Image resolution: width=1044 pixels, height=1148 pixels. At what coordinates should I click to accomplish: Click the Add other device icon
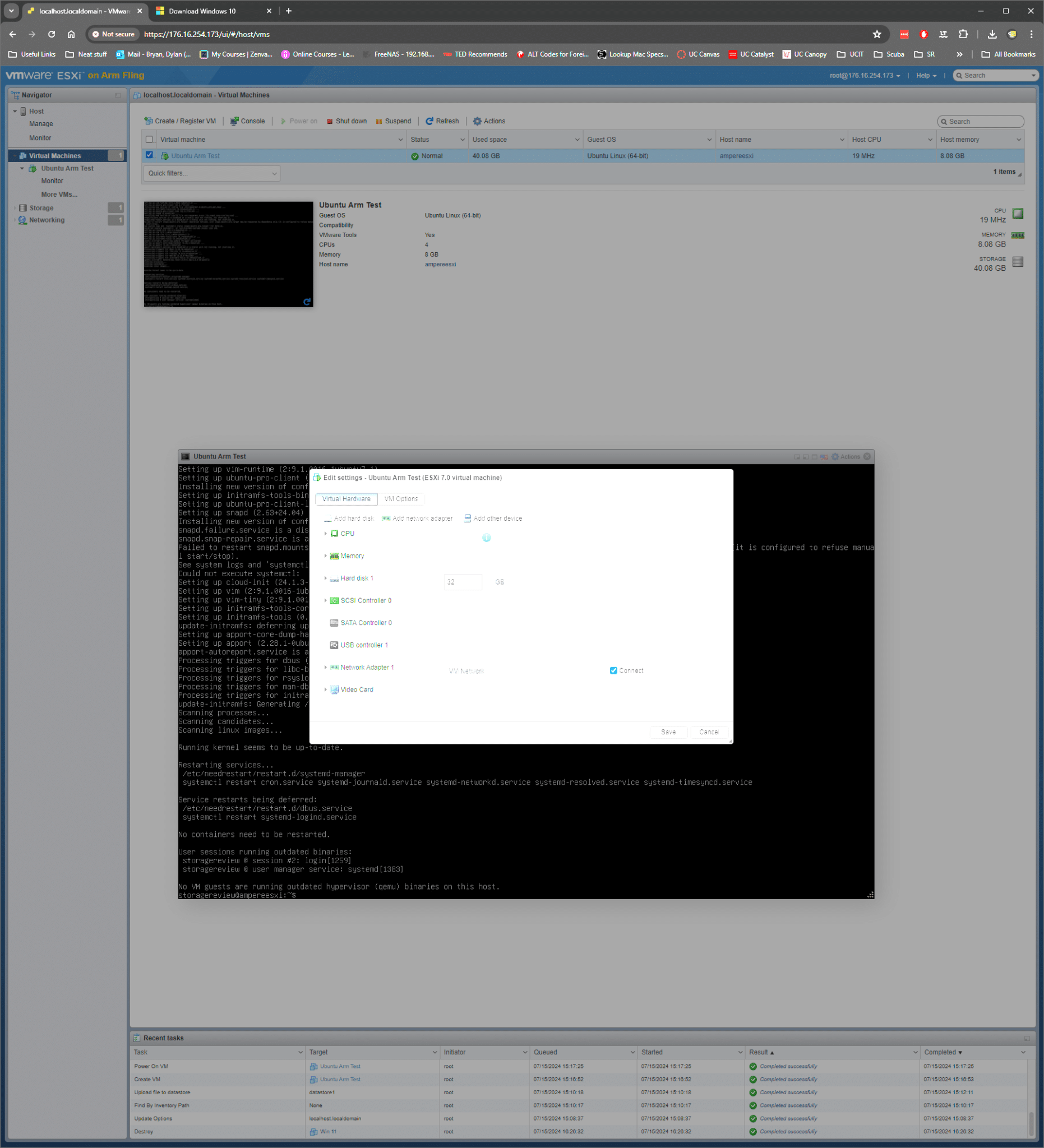coord(468,518)
